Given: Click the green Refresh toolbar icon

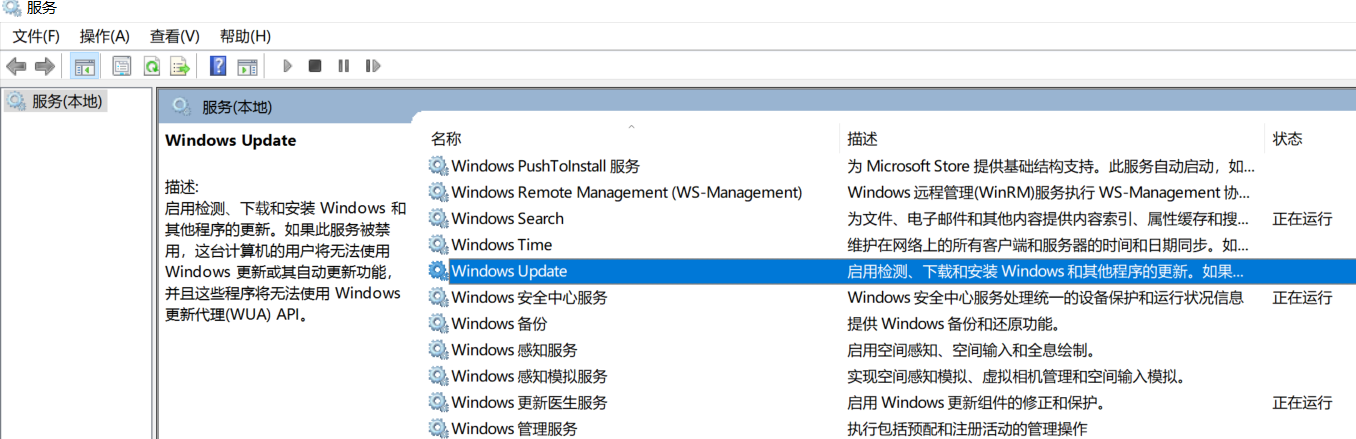Looking at the screenshot, I should pyautogui.click(x=151, y=66).
